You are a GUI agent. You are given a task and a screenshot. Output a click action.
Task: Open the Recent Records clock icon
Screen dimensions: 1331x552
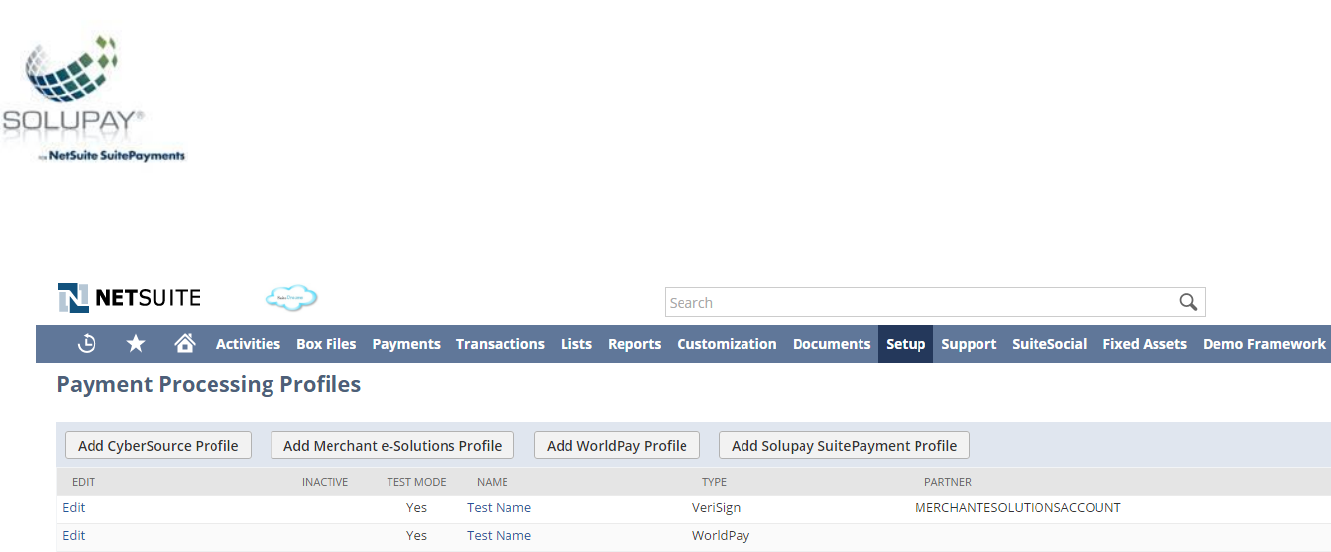(x=87, y=343)
